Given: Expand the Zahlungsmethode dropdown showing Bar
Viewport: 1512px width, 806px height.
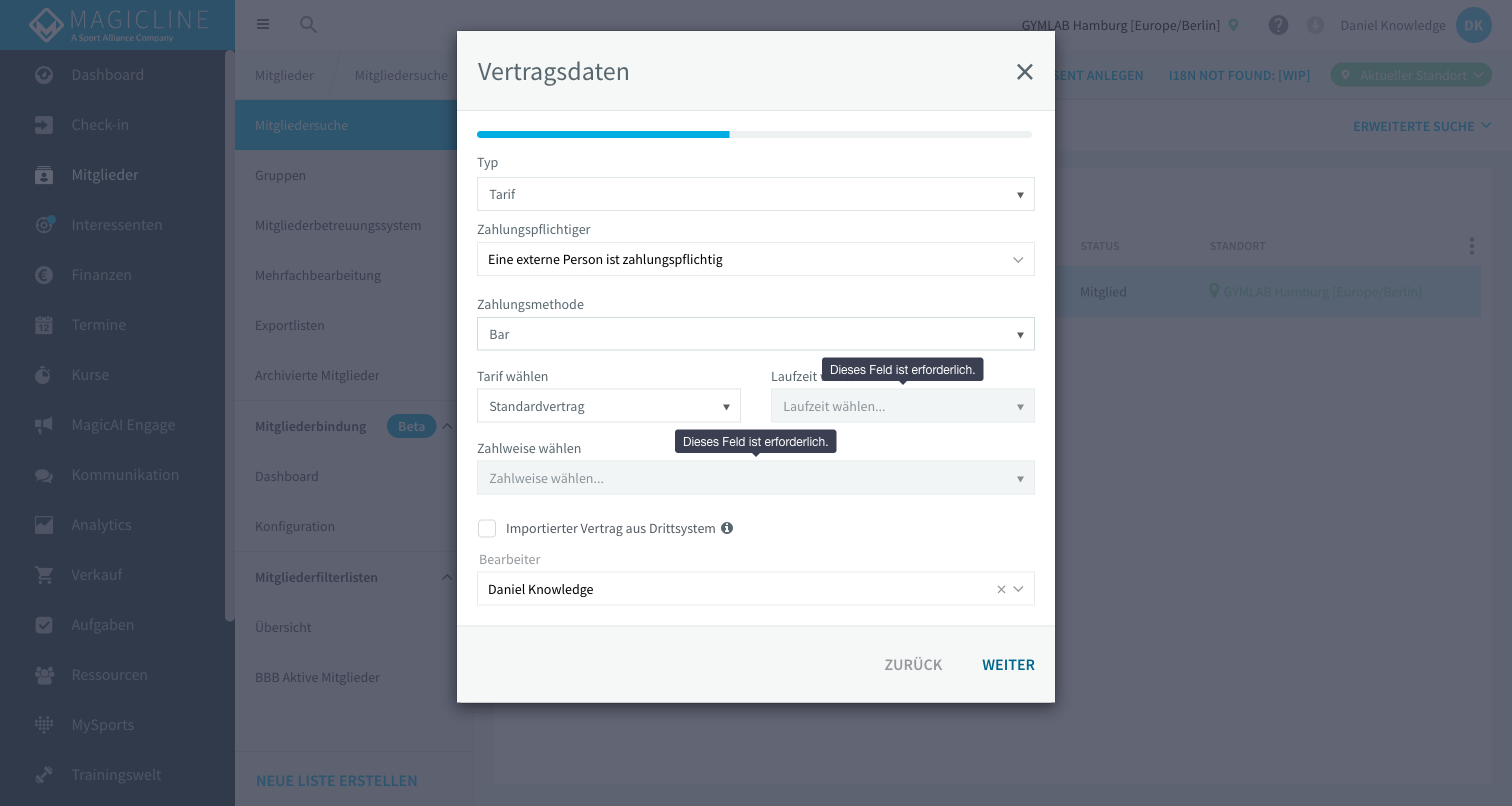Looking at the screenshot, I should [756, 334].
